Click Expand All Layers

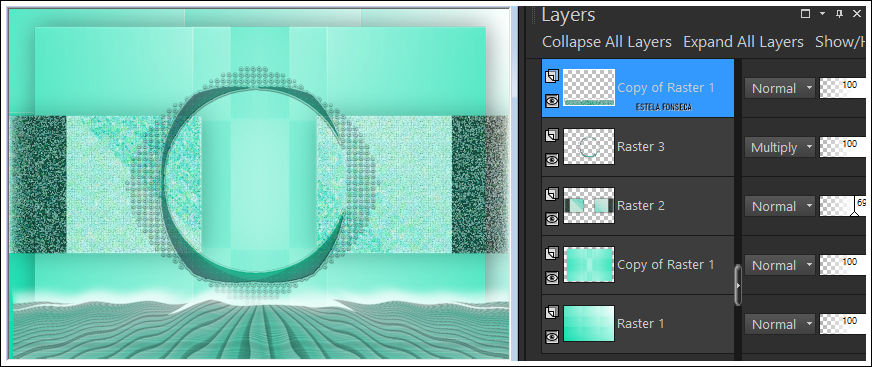744,42
